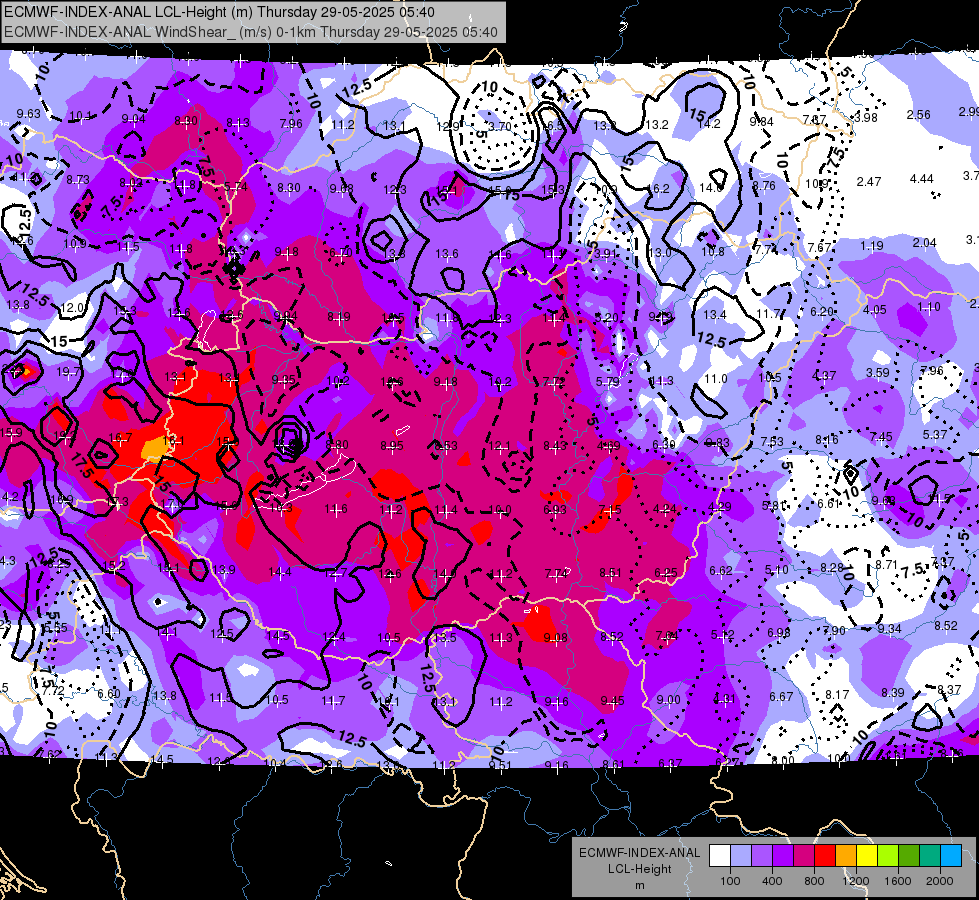This screenshot has height=900, width=979.
Task: Click the 12.0 grid value on the map
Action: 72,308
